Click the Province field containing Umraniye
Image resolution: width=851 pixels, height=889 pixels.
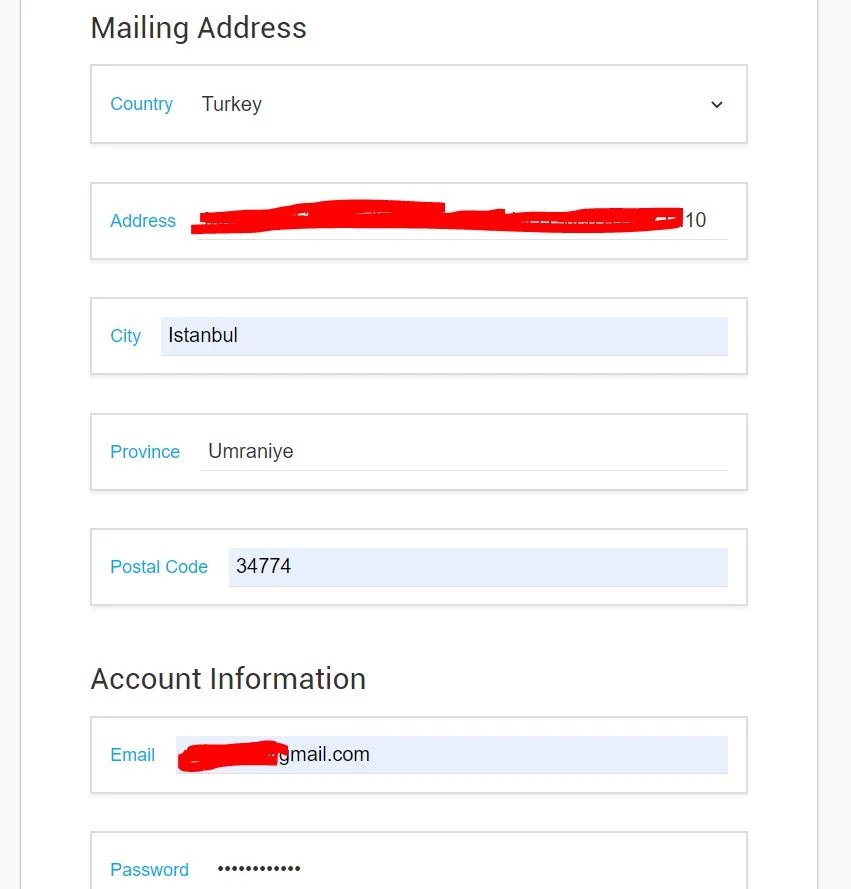coord(463,451)
